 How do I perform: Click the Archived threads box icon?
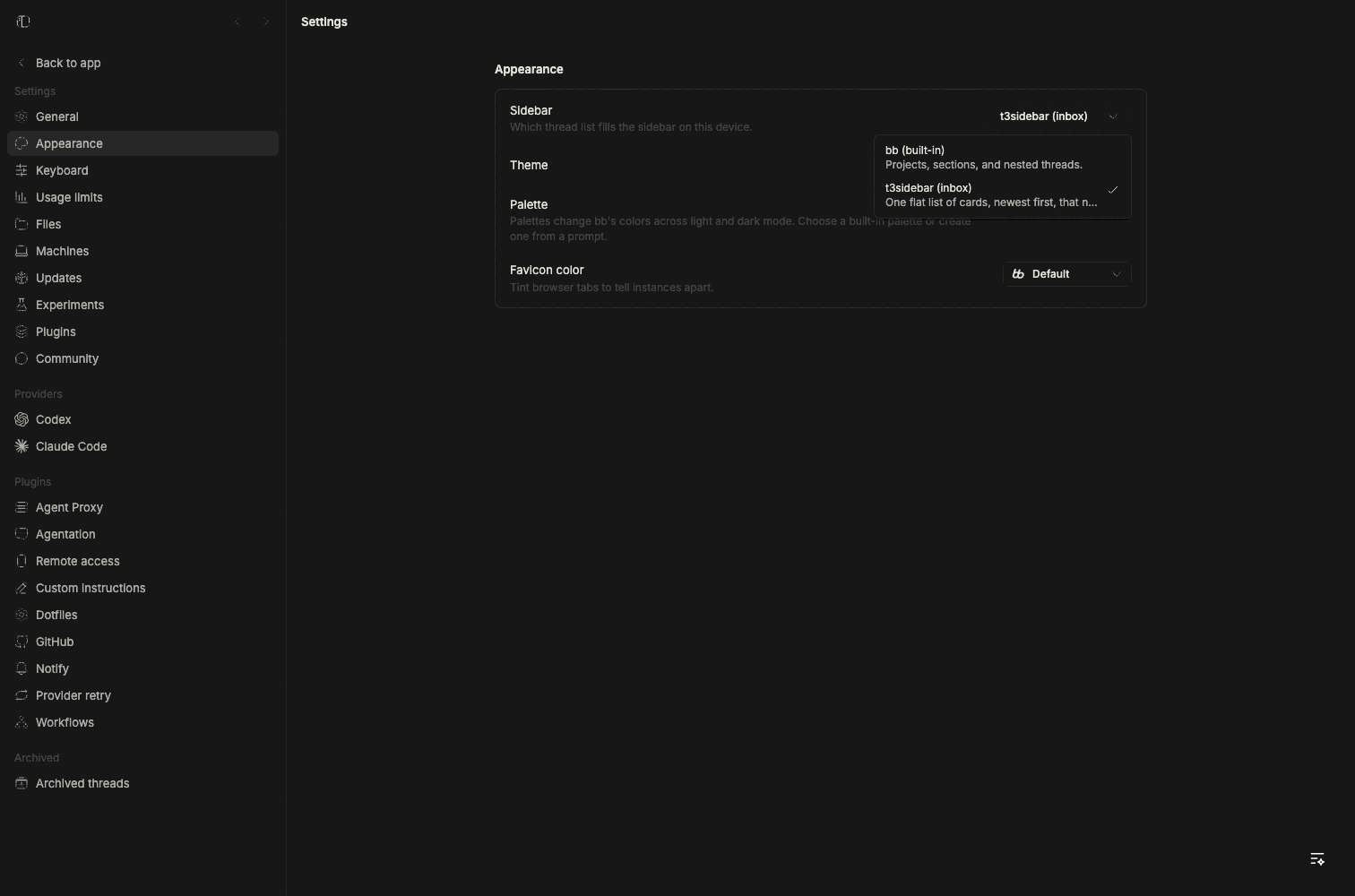(x=22, y=783)
